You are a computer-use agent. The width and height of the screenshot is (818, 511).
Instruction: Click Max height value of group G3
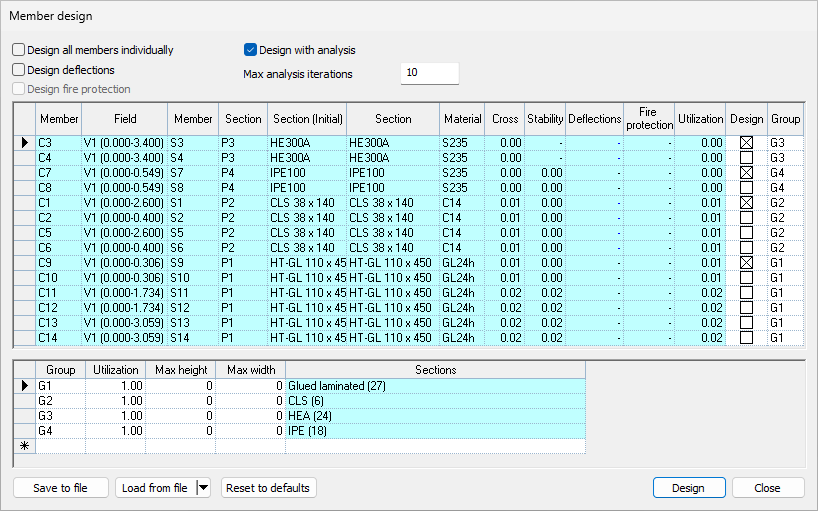tap(181, 416)
